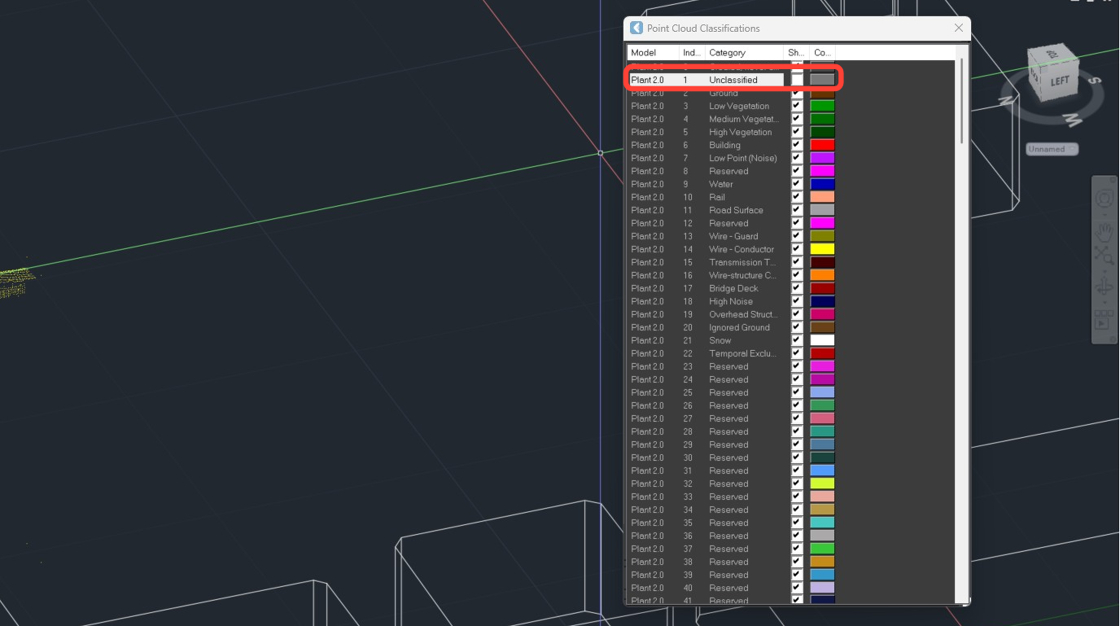The height and width of the screenshot is (626, 1120).
Task: Open the white color swatch for Snow
Action: coord(822,340)
